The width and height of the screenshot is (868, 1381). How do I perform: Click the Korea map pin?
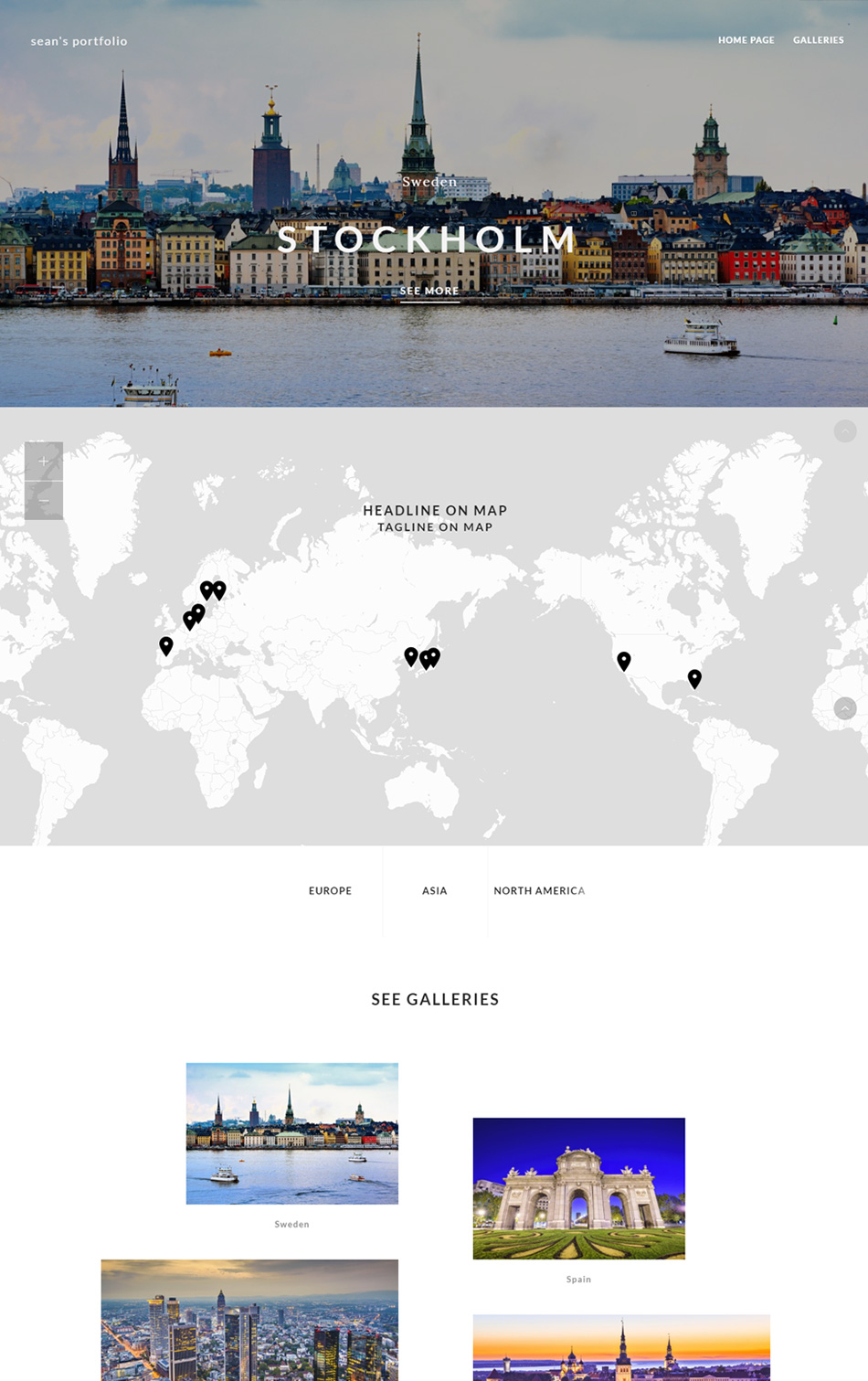(x=411, y=655)
